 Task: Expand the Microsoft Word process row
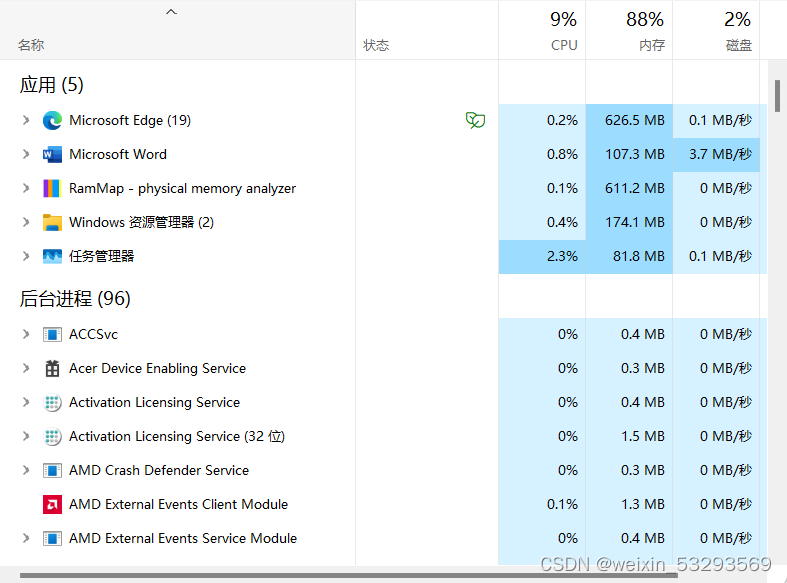click(x=26, y=155)
